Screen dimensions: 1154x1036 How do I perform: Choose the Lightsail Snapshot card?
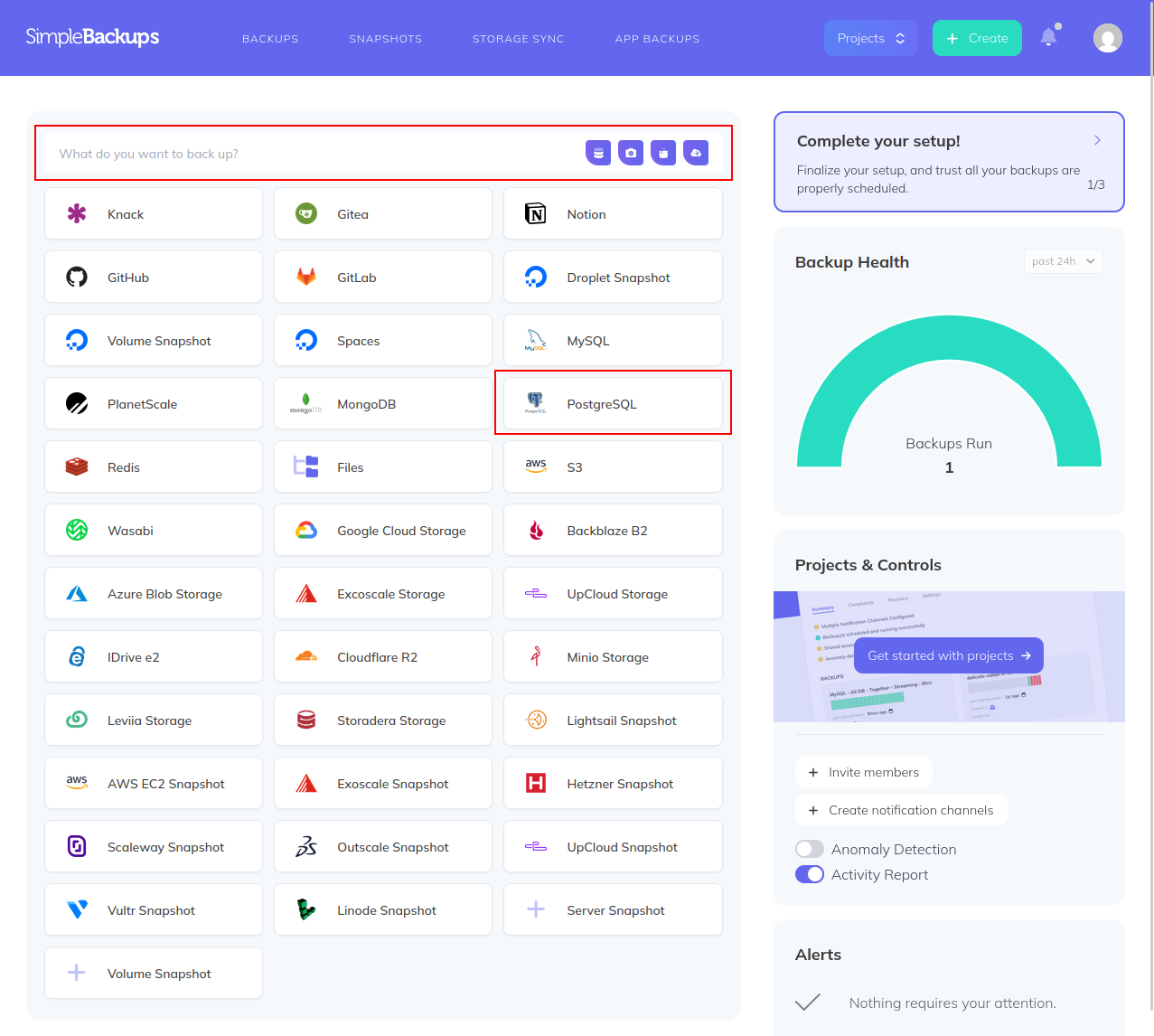(x=613, y=720)
